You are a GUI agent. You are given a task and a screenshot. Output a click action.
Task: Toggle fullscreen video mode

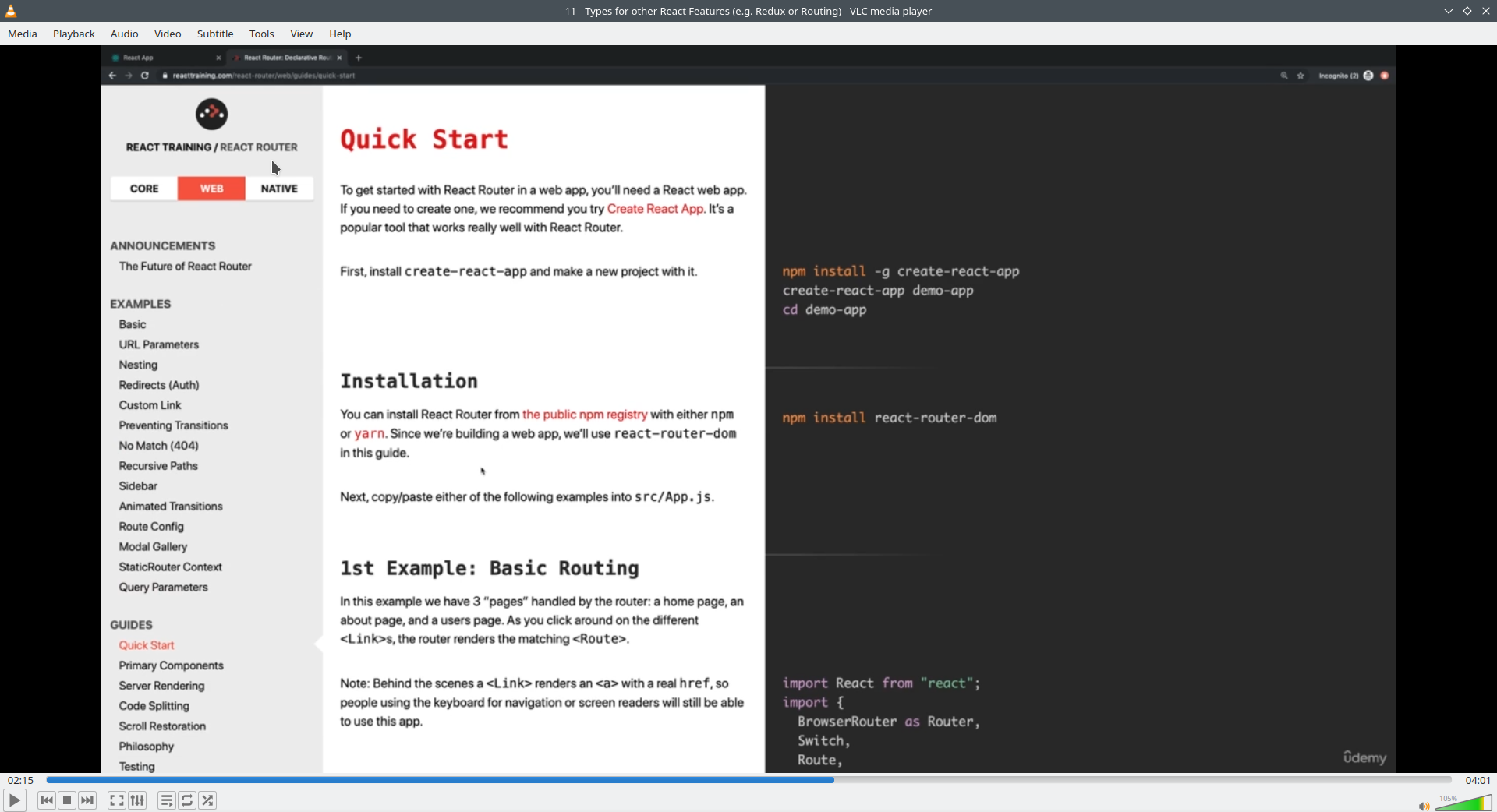pyautogui.click(x=116, y=800)
